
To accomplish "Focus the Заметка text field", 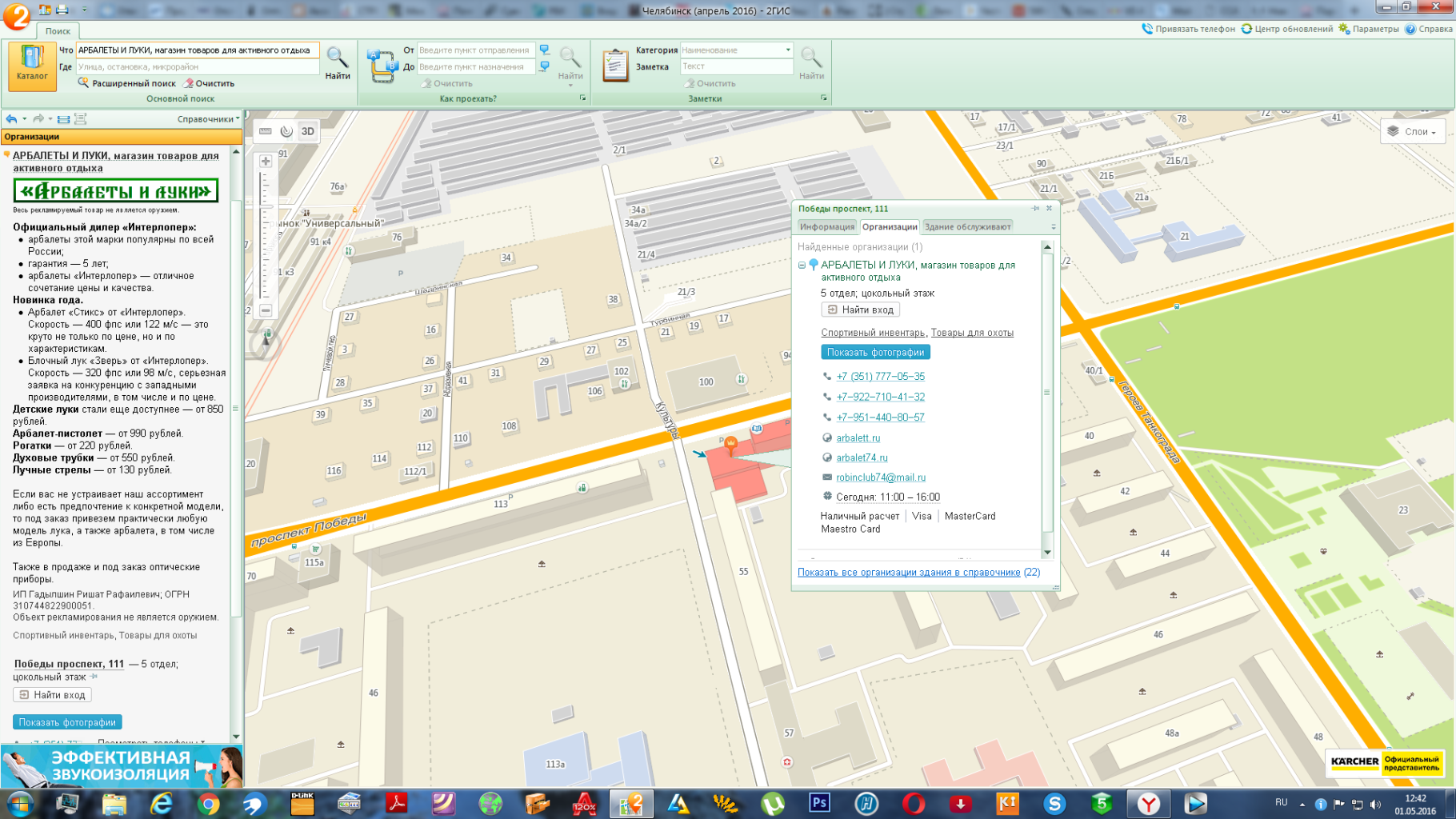I will point(736,66).
